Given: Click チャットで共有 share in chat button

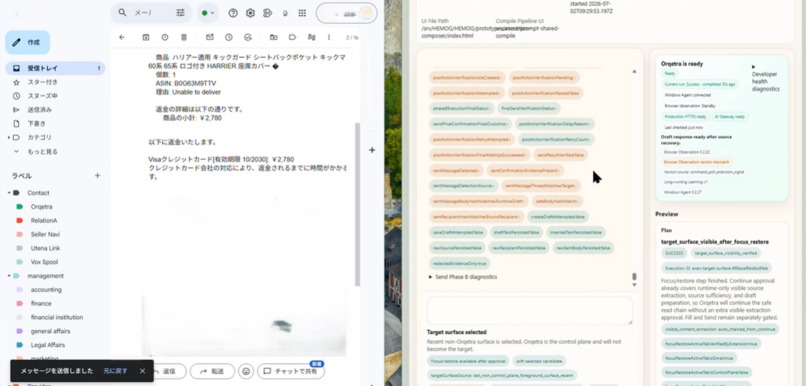Looking at the screenshot, I should pos(291,371).
